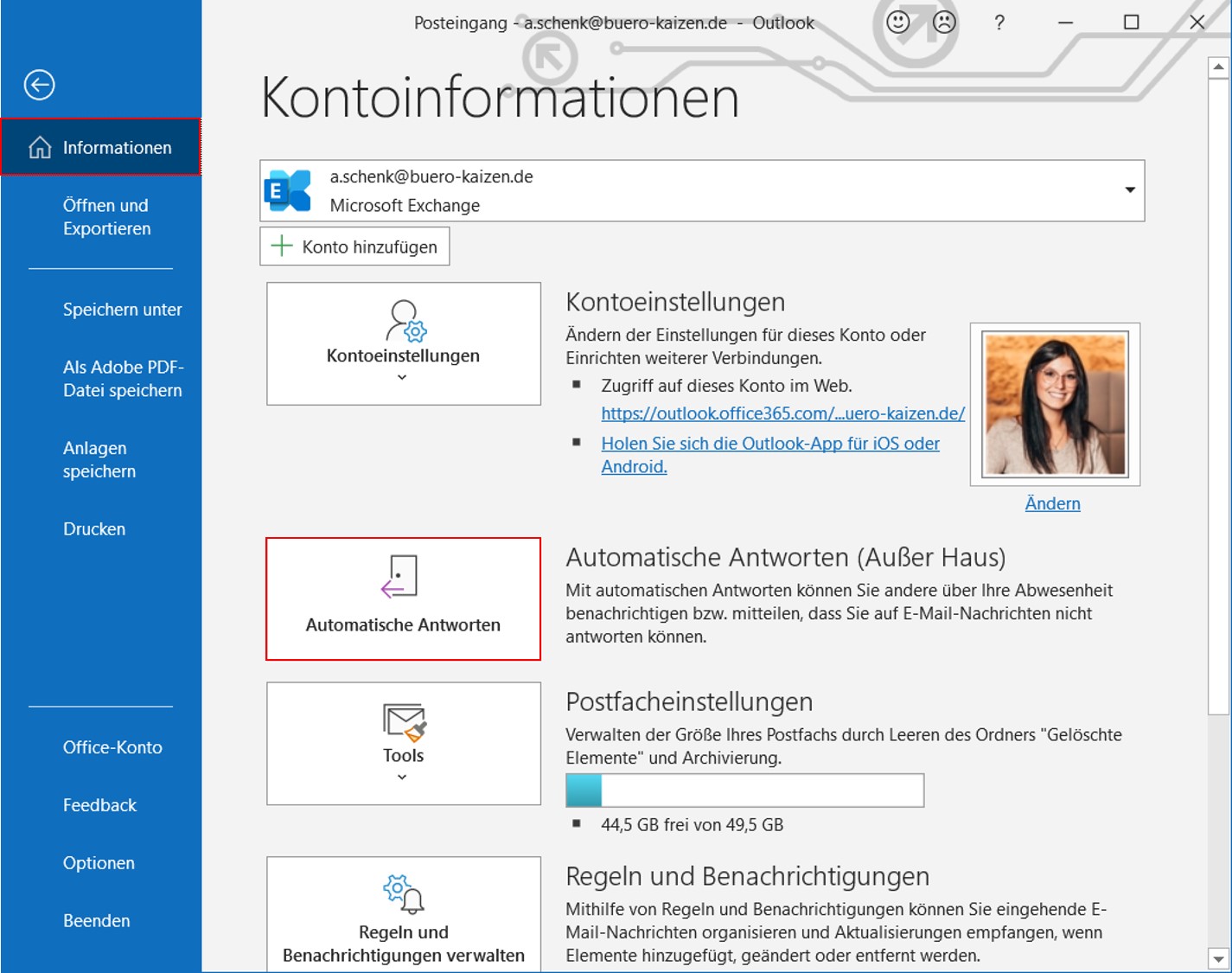Choose Speichern unter in the sidebar
Viewport: 1232px width, 973px height.
click(122, 310)
